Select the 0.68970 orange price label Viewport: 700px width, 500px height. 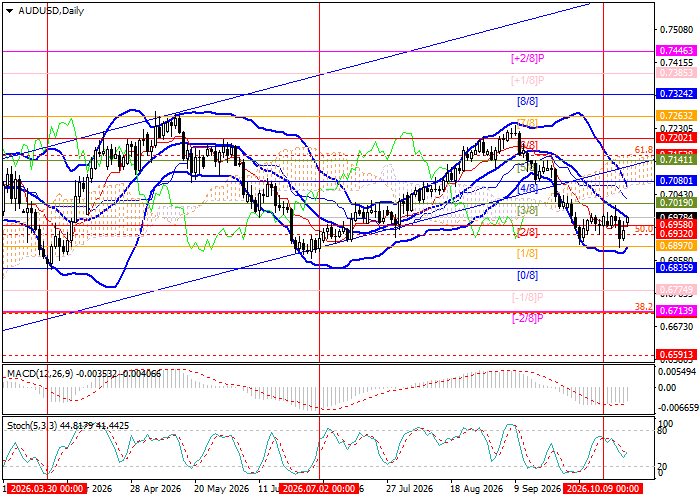point(676,246)
